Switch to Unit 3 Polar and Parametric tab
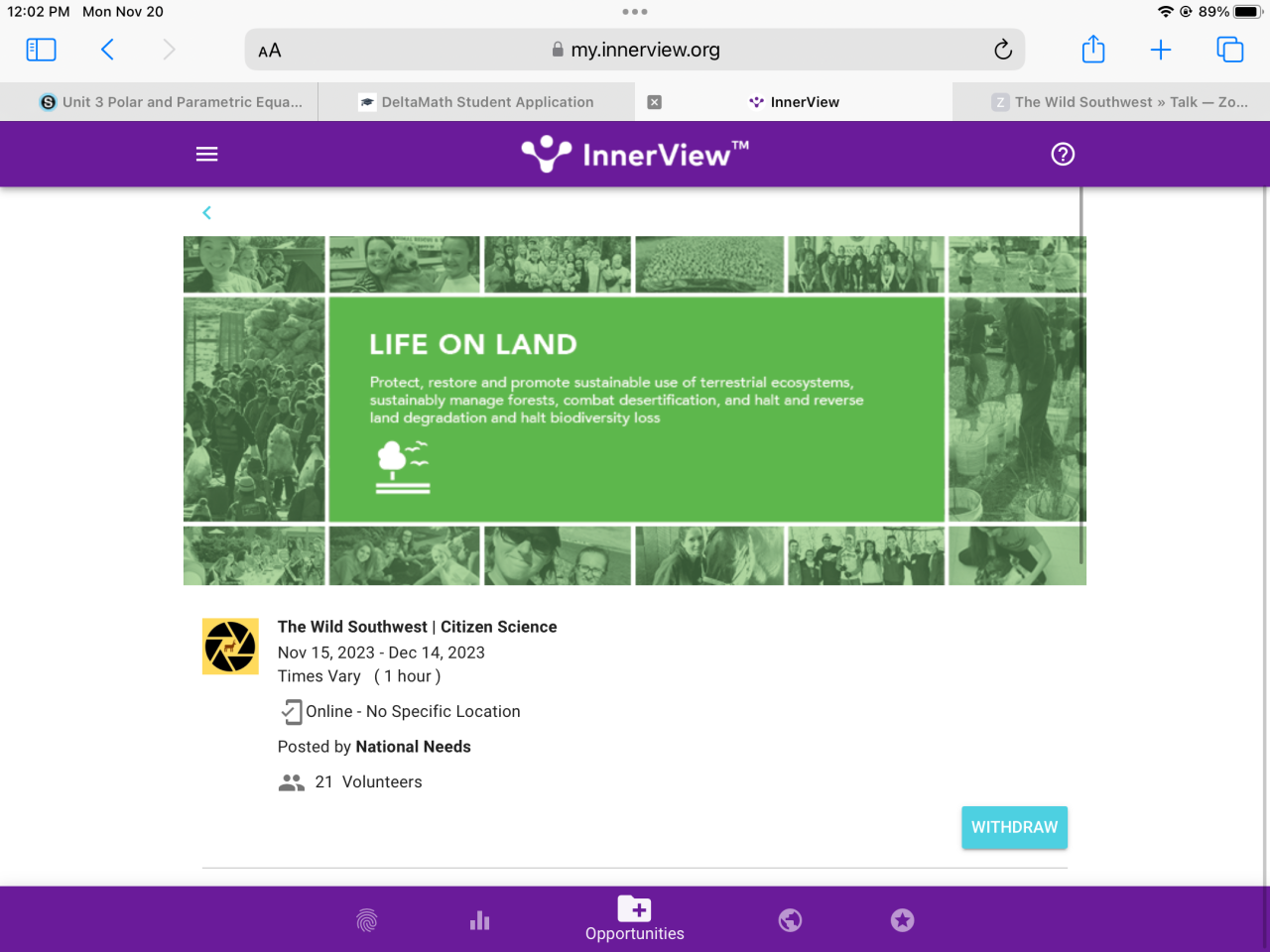1270x952 pixels. 159,102
